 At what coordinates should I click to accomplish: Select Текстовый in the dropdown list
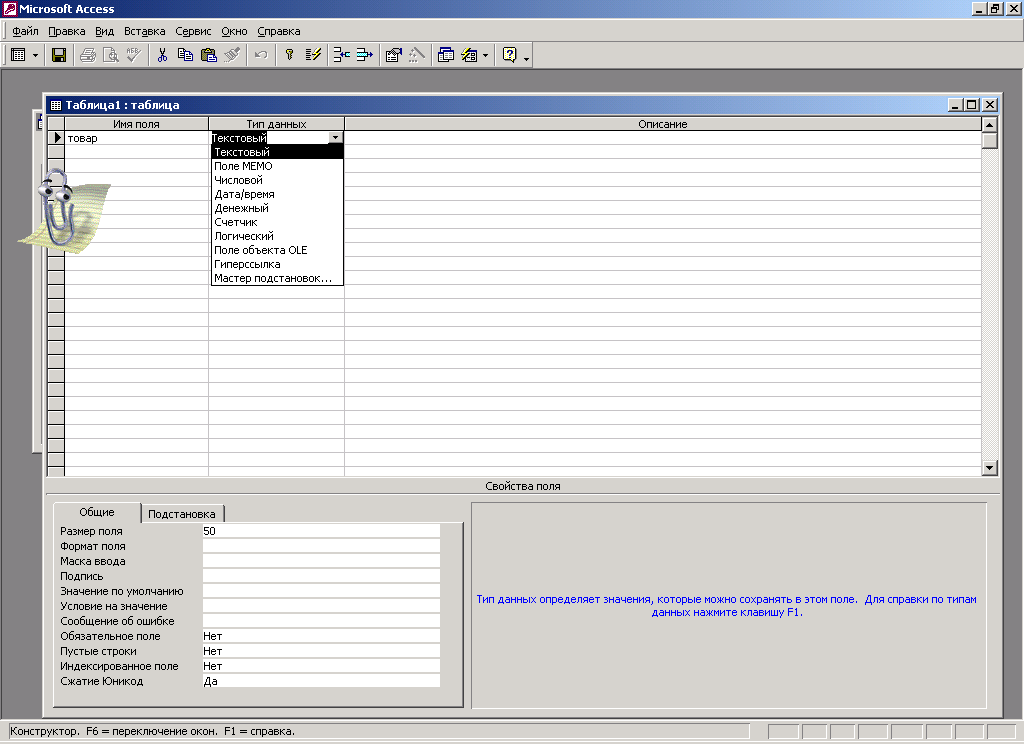click(x=277, y=152)
